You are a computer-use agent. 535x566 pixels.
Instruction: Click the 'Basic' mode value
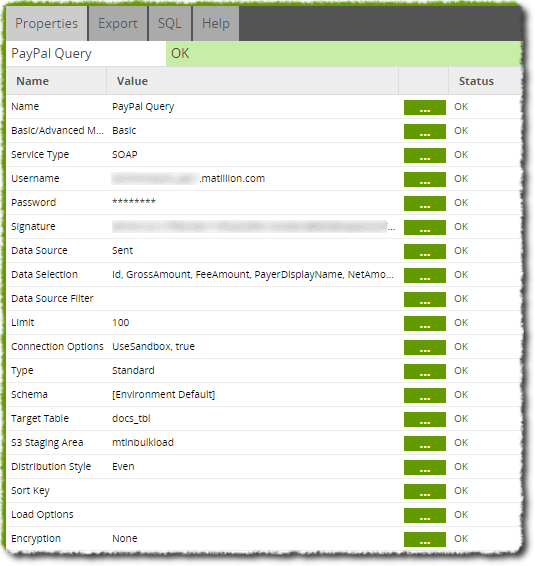click(124, 131)
